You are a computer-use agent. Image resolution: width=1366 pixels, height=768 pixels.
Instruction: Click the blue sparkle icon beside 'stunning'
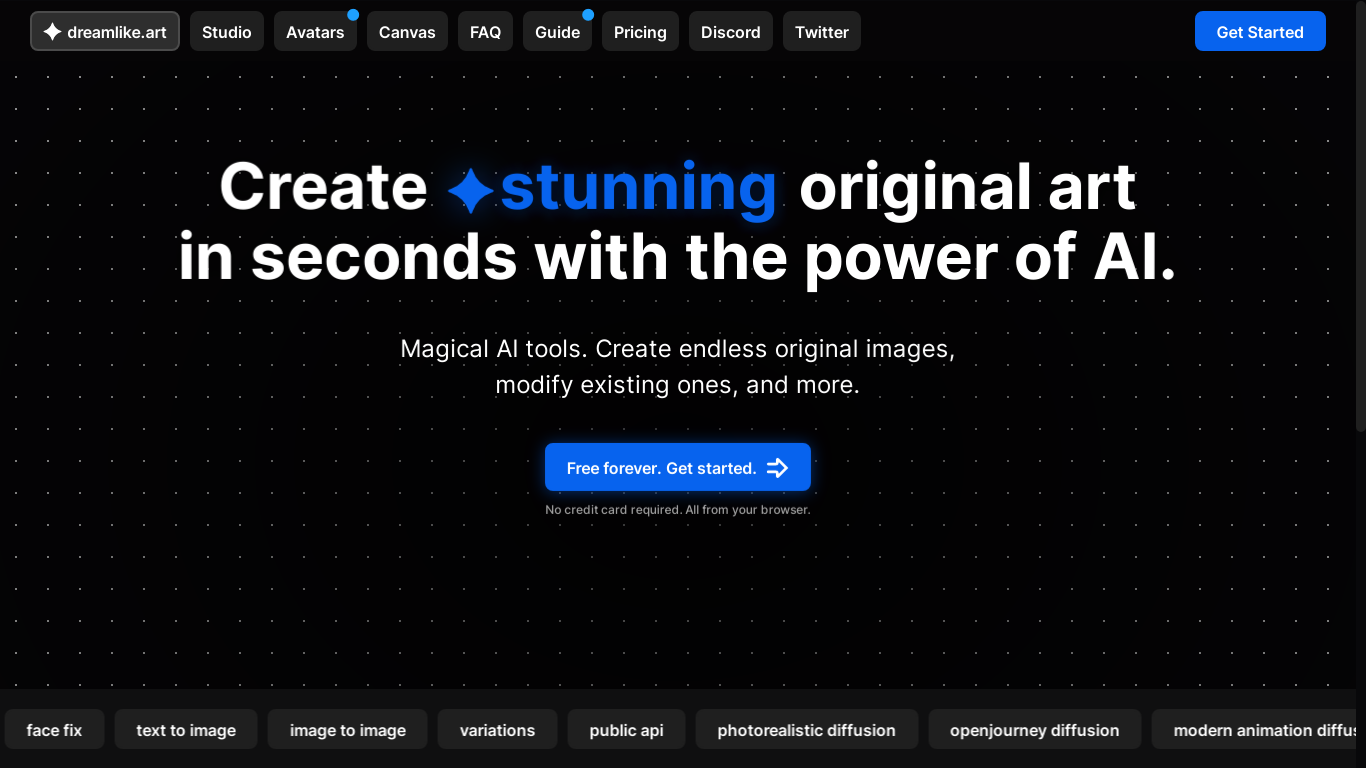coord(470,191)
